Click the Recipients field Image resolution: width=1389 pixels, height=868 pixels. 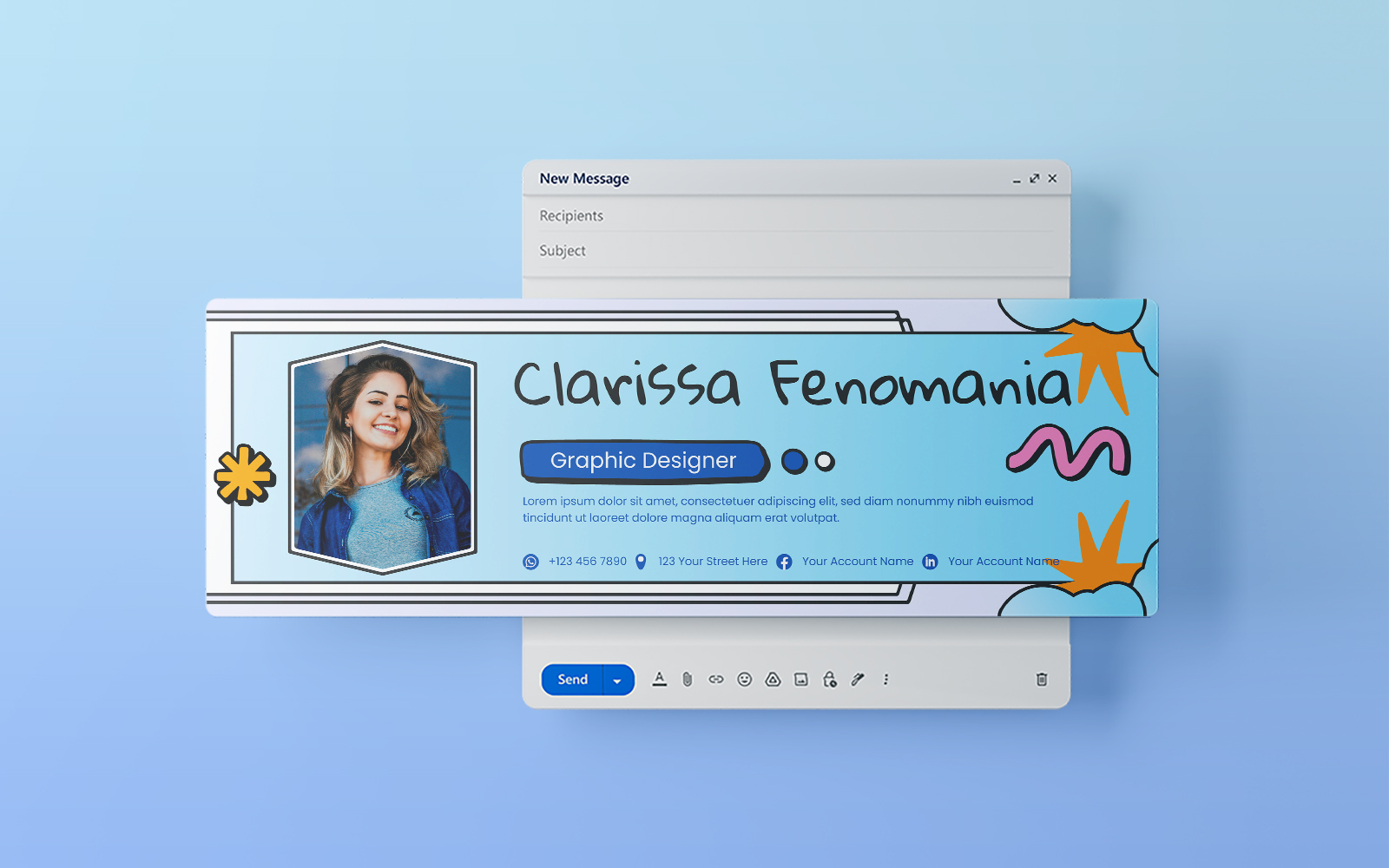click(781, 216)
